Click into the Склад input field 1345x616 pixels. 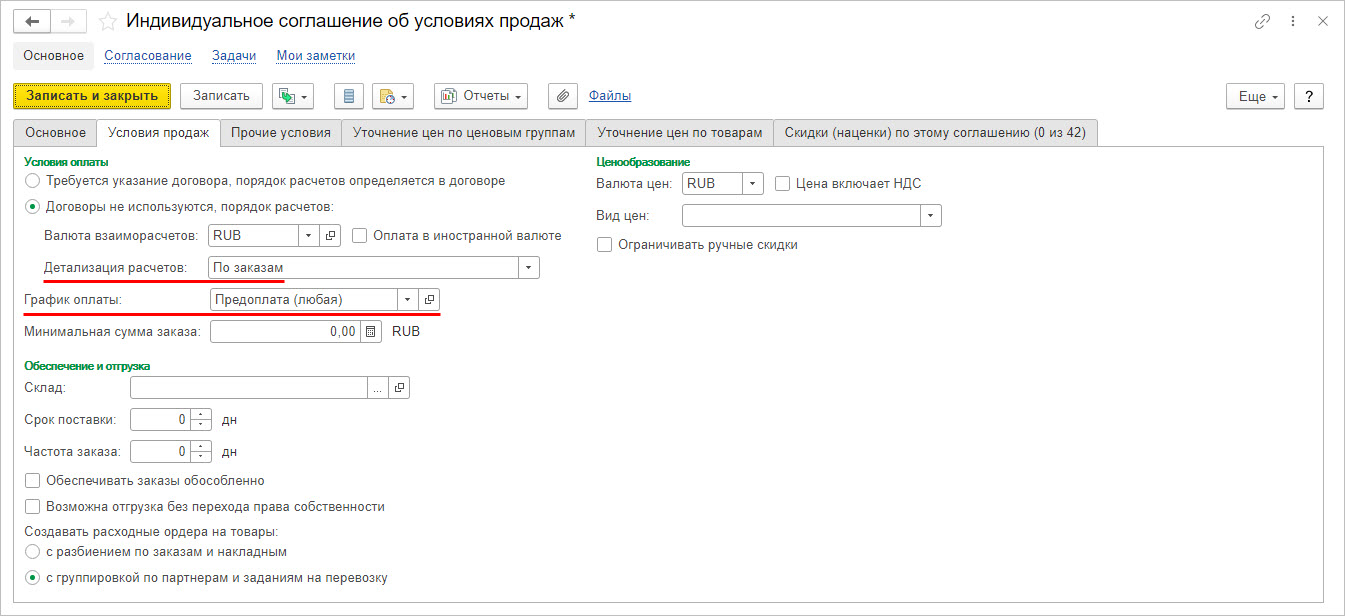point(250,388)
